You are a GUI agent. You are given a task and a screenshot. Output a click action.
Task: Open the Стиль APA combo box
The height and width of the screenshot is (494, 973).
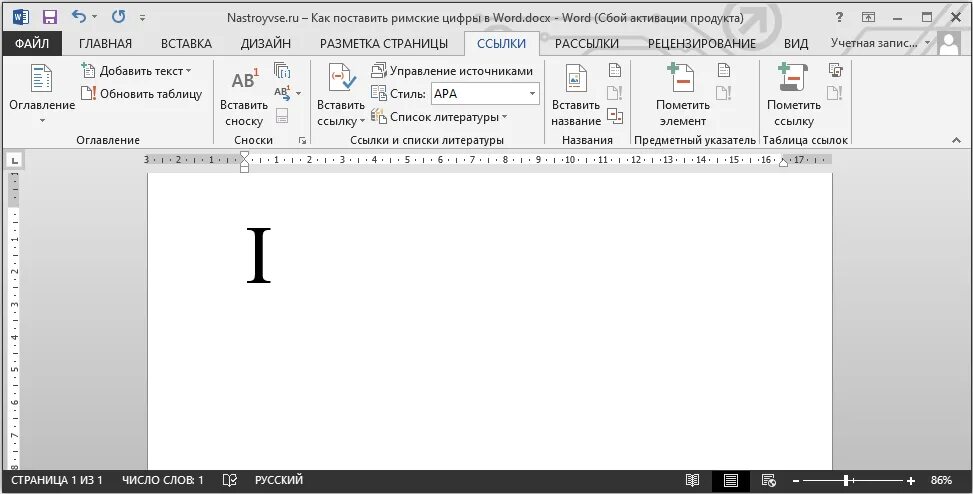pyautogui.click(x=485, y=94)
